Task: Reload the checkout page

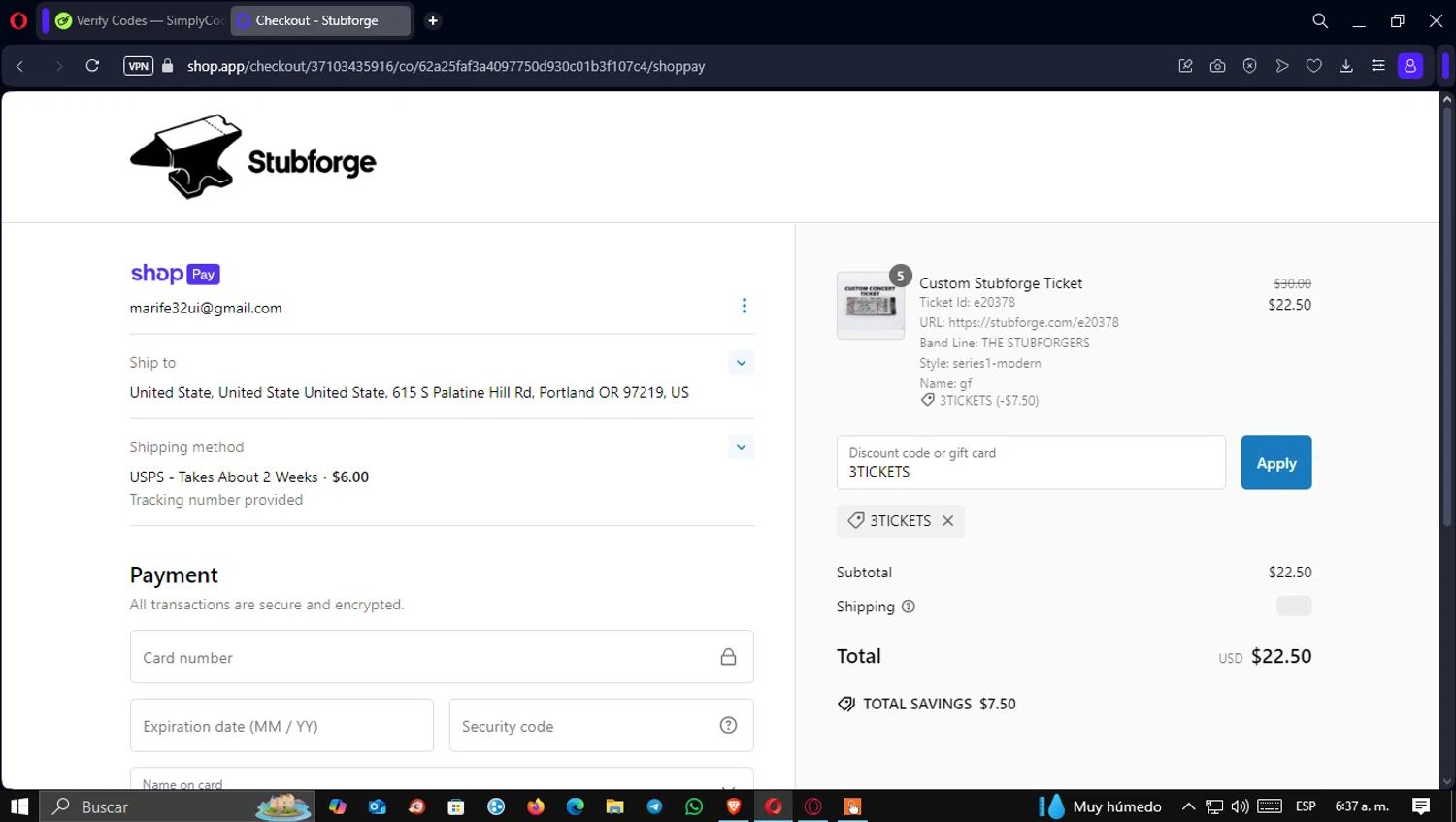Action: [x=92, y=66]
